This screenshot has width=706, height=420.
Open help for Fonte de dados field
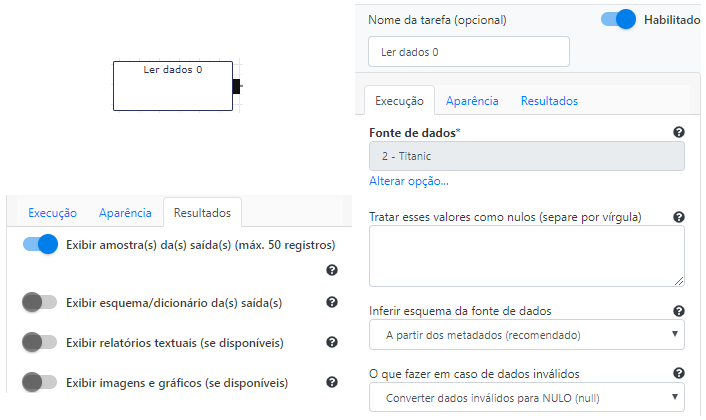[x=679, y=132]
